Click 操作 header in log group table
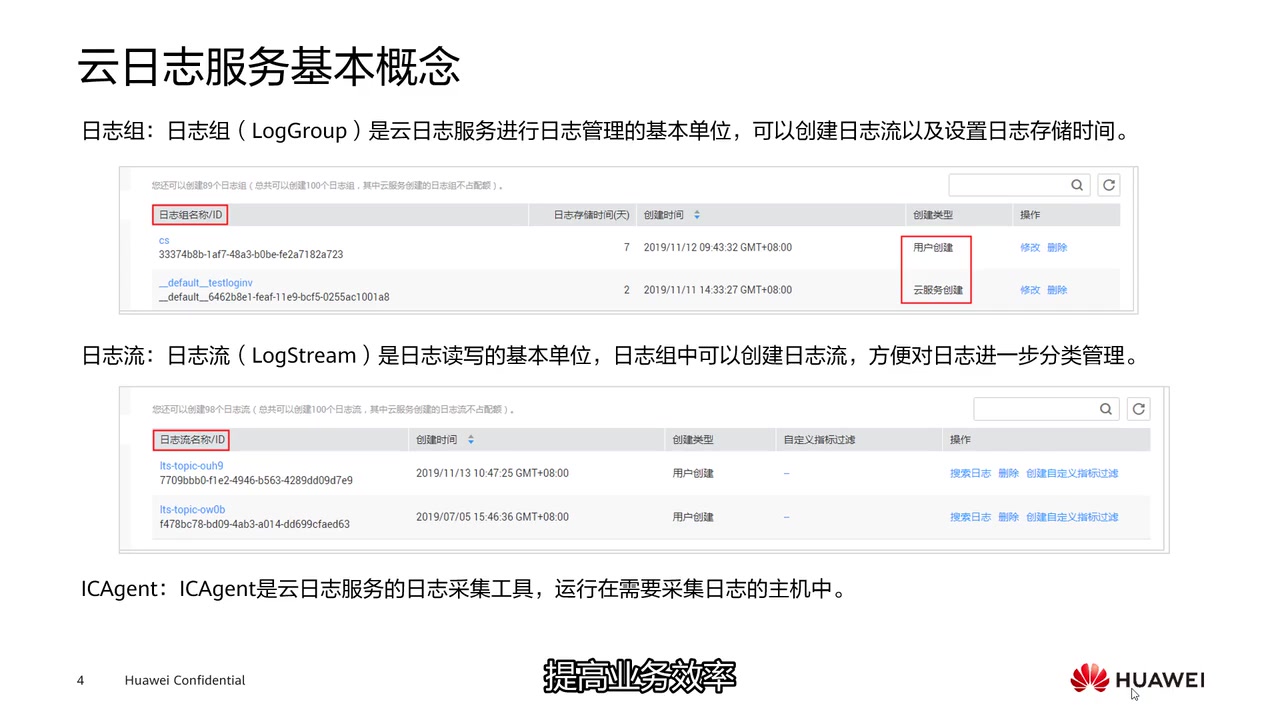Screen dimensions: 1280x720 tap(1030, 215)
